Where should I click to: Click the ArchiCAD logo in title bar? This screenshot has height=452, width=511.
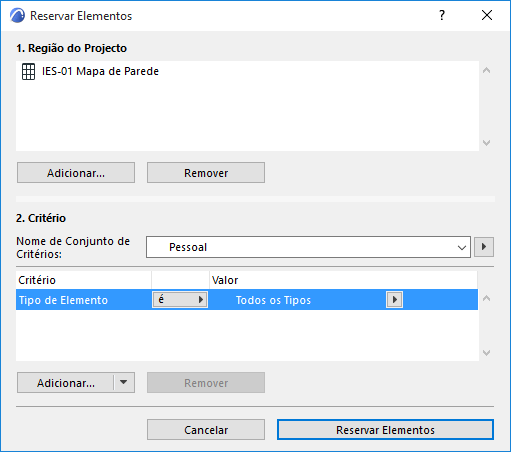pos(17,16)
